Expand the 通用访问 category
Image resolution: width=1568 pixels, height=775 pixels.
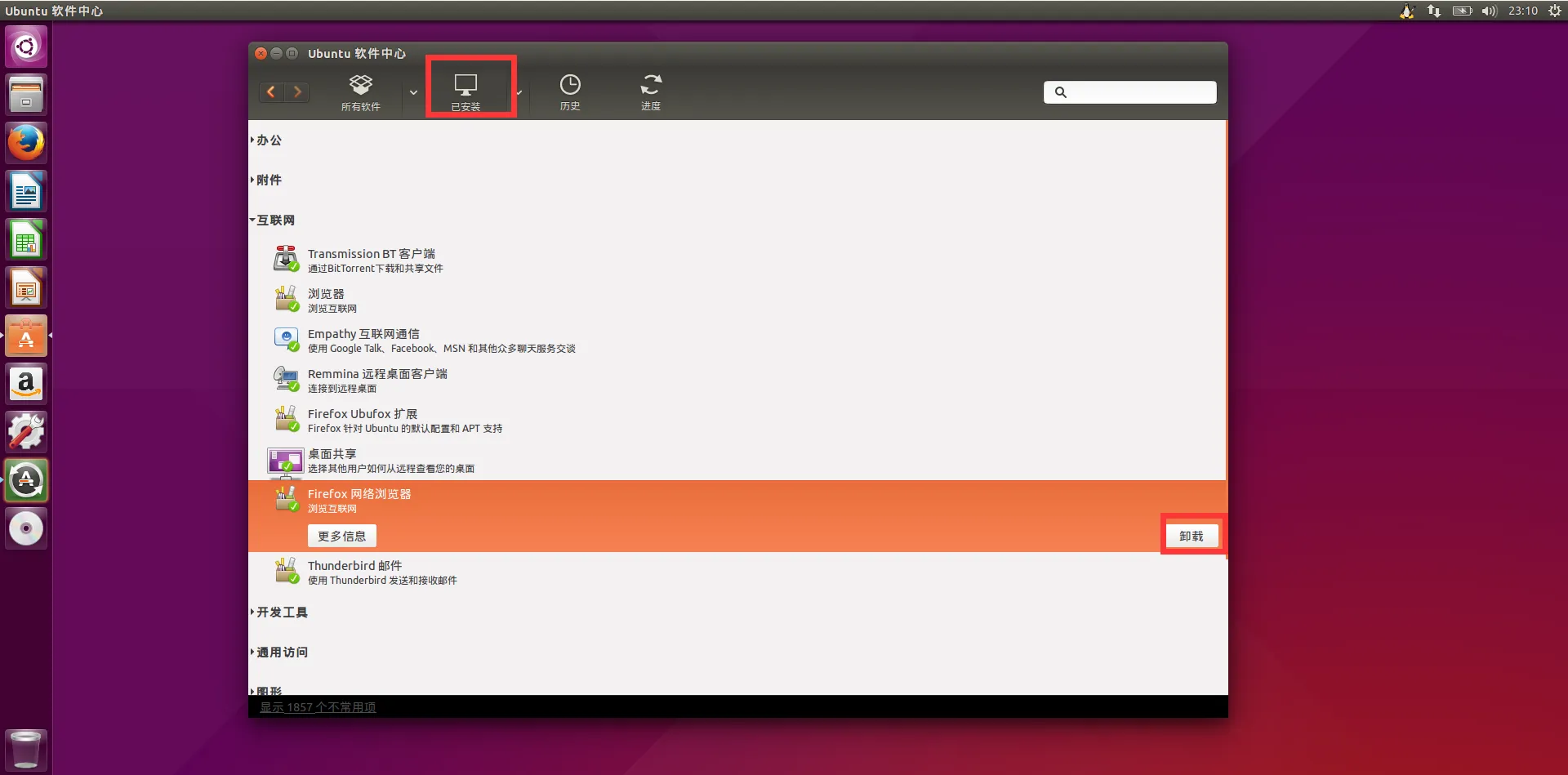(279, 653)
